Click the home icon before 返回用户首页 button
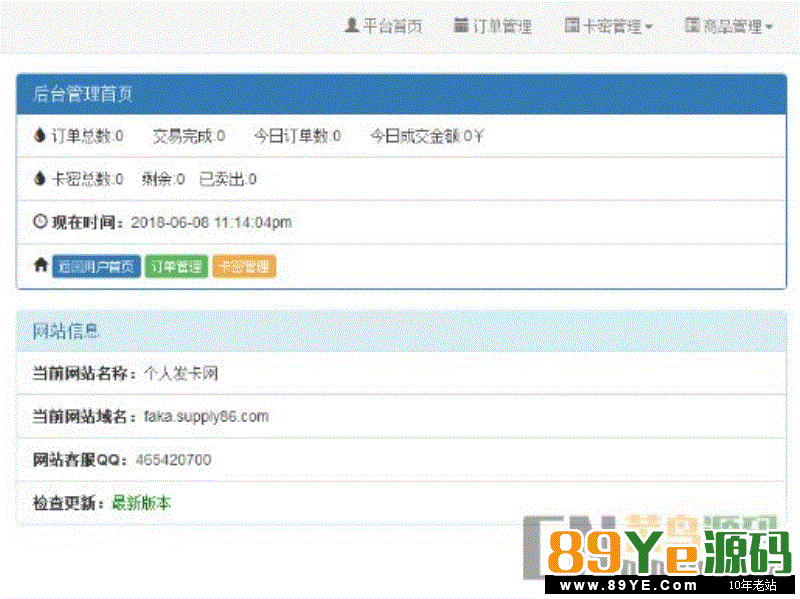Image resolution: width=800 pixels, height=599 pixels. (x=40, y=266)
